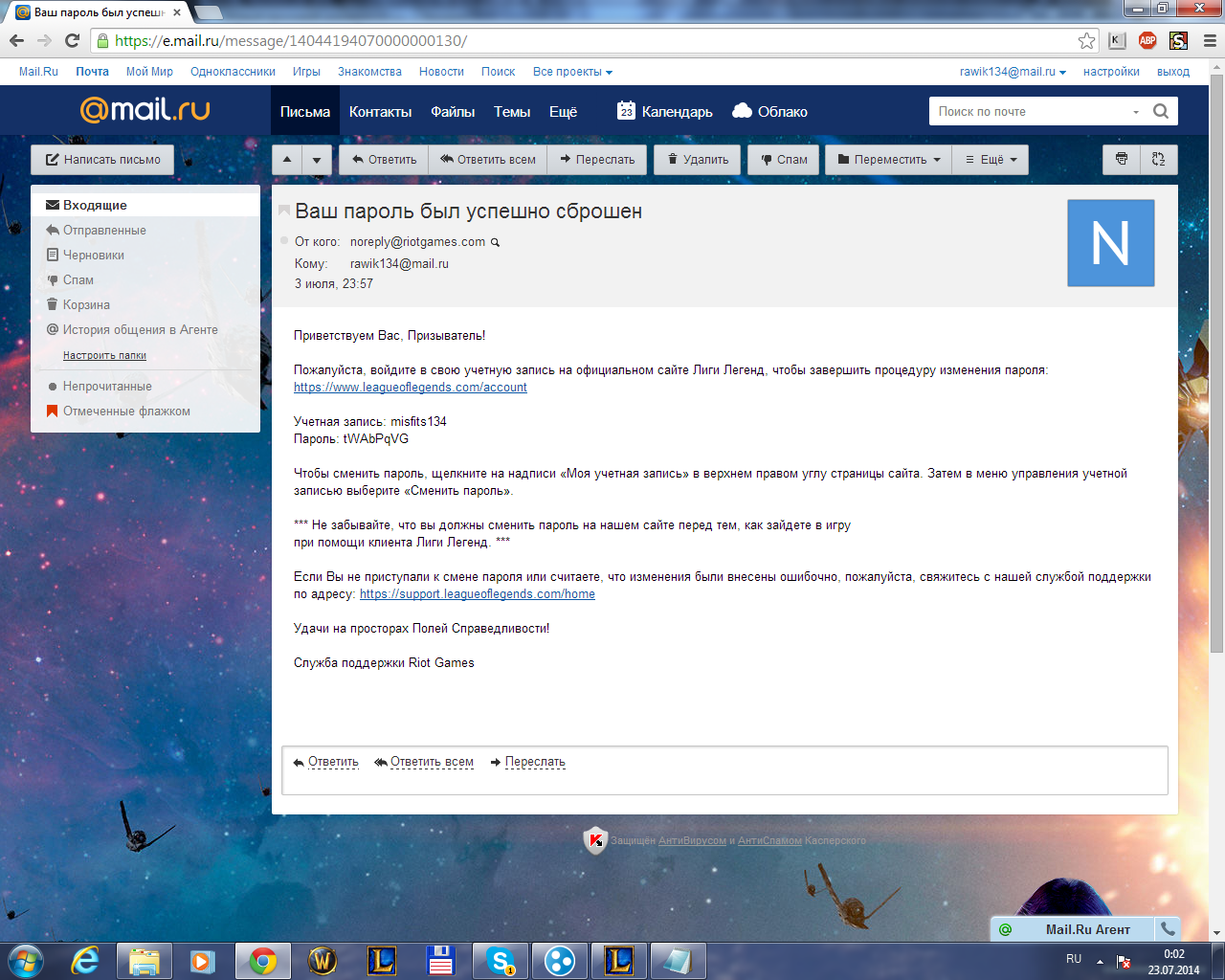Click the Mail.ru logo

click(x=145, y=110)
